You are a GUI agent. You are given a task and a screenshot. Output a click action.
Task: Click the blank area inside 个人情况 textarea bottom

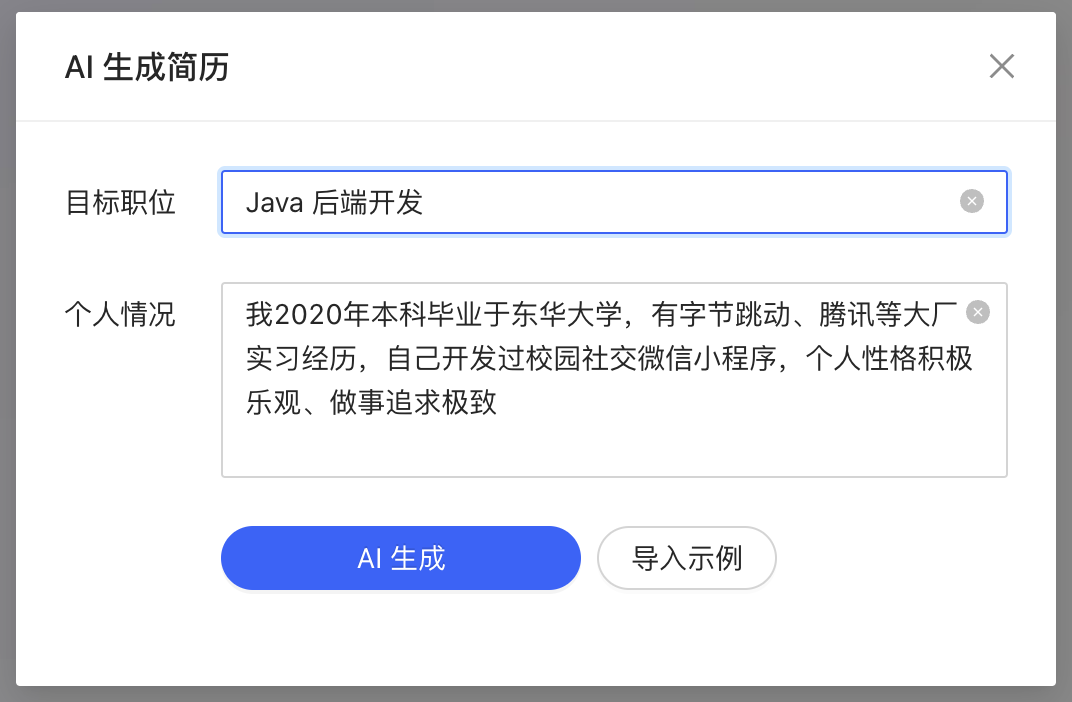click(614, 449)
